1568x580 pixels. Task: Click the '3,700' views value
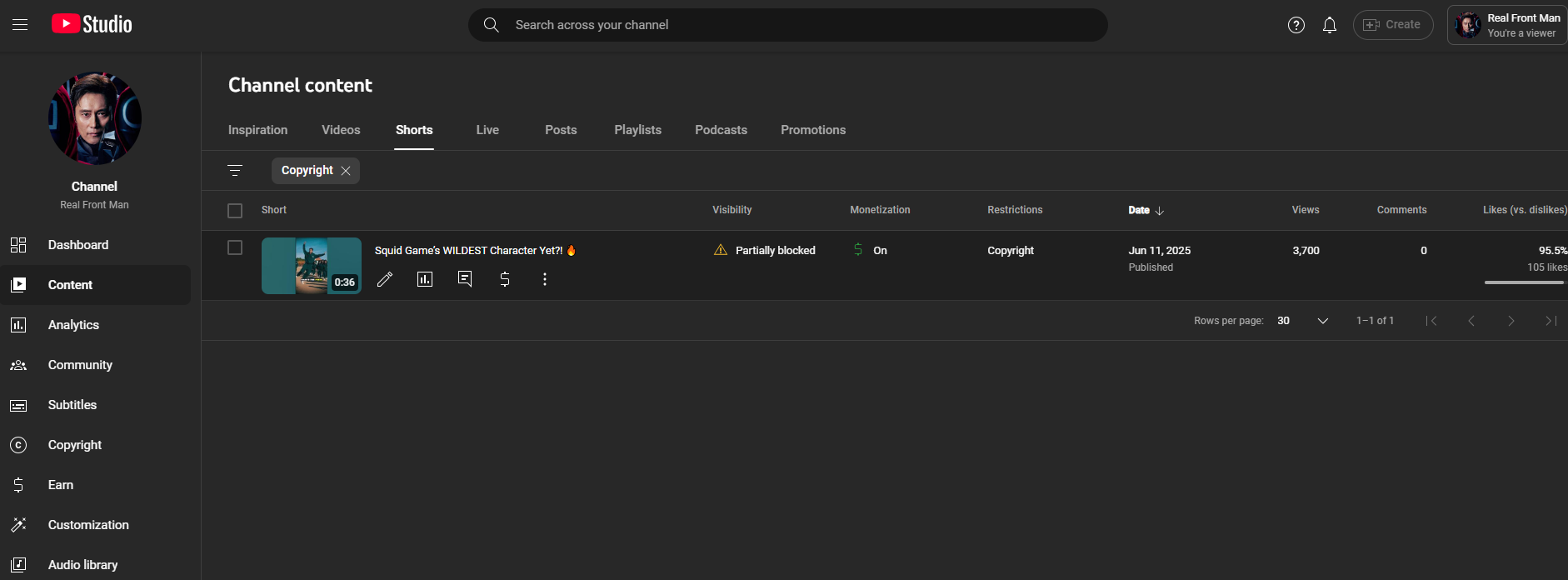click(1306, 251)
